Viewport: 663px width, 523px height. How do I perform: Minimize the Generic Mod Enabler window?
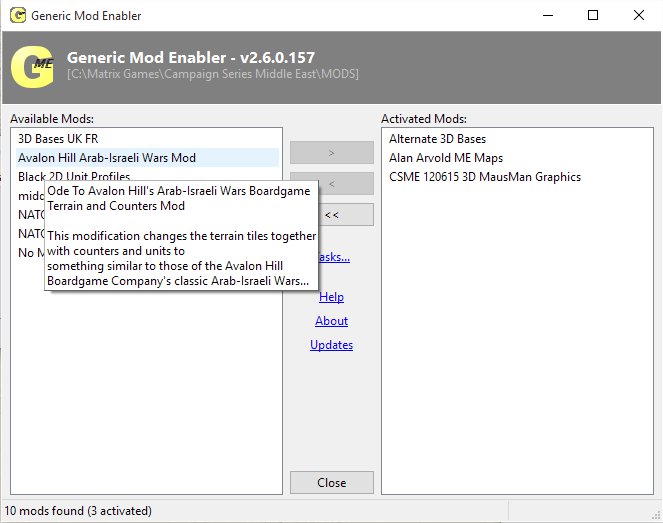(548, 16)
